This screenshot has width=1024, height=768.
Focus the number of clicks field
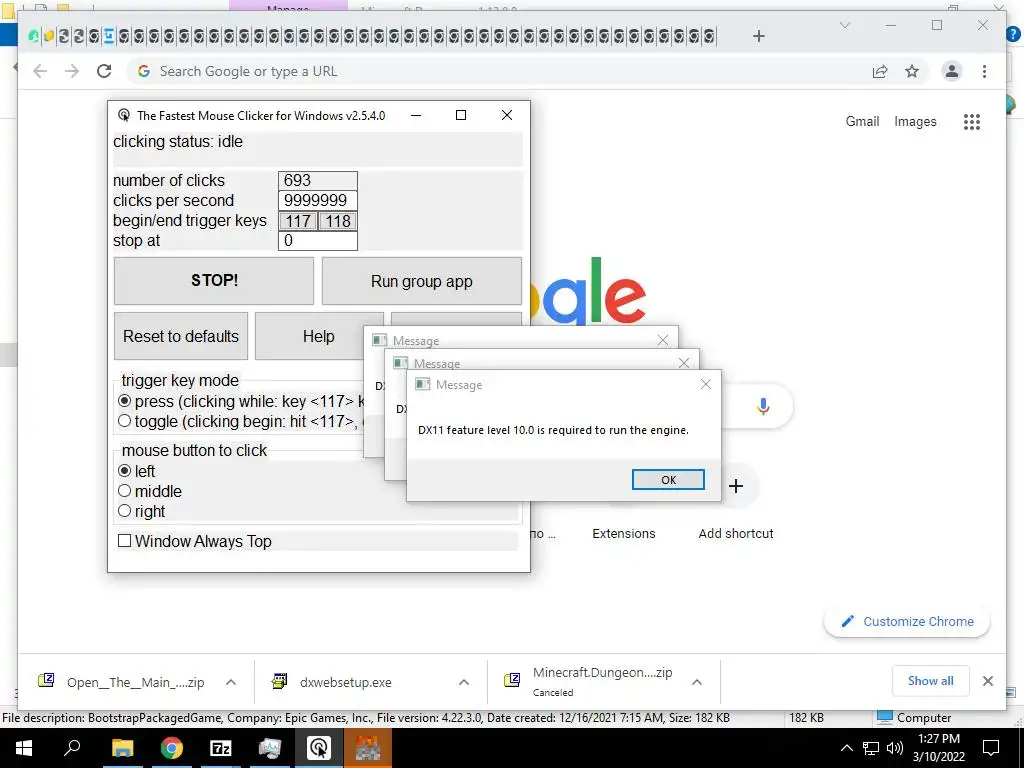[317, 180]
